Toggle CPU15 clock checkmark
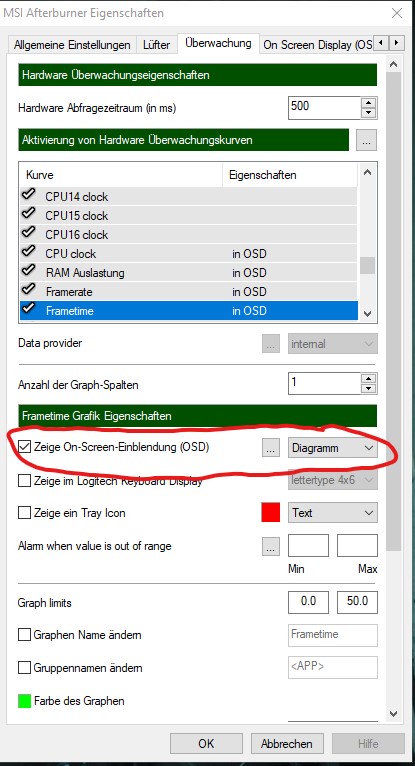Viewport: 415px width, 766px height. (28, 214)
